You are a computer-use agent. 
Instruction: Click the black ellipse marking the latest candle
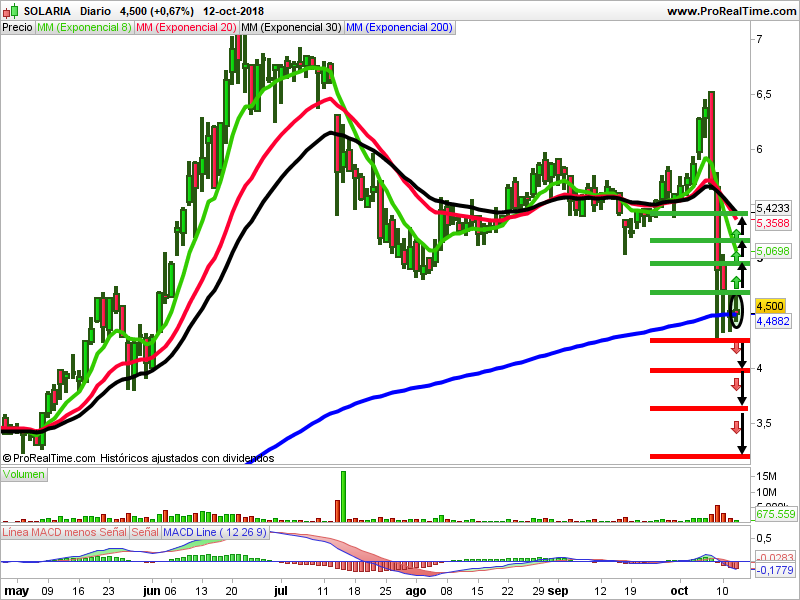[x=736, y=310]
